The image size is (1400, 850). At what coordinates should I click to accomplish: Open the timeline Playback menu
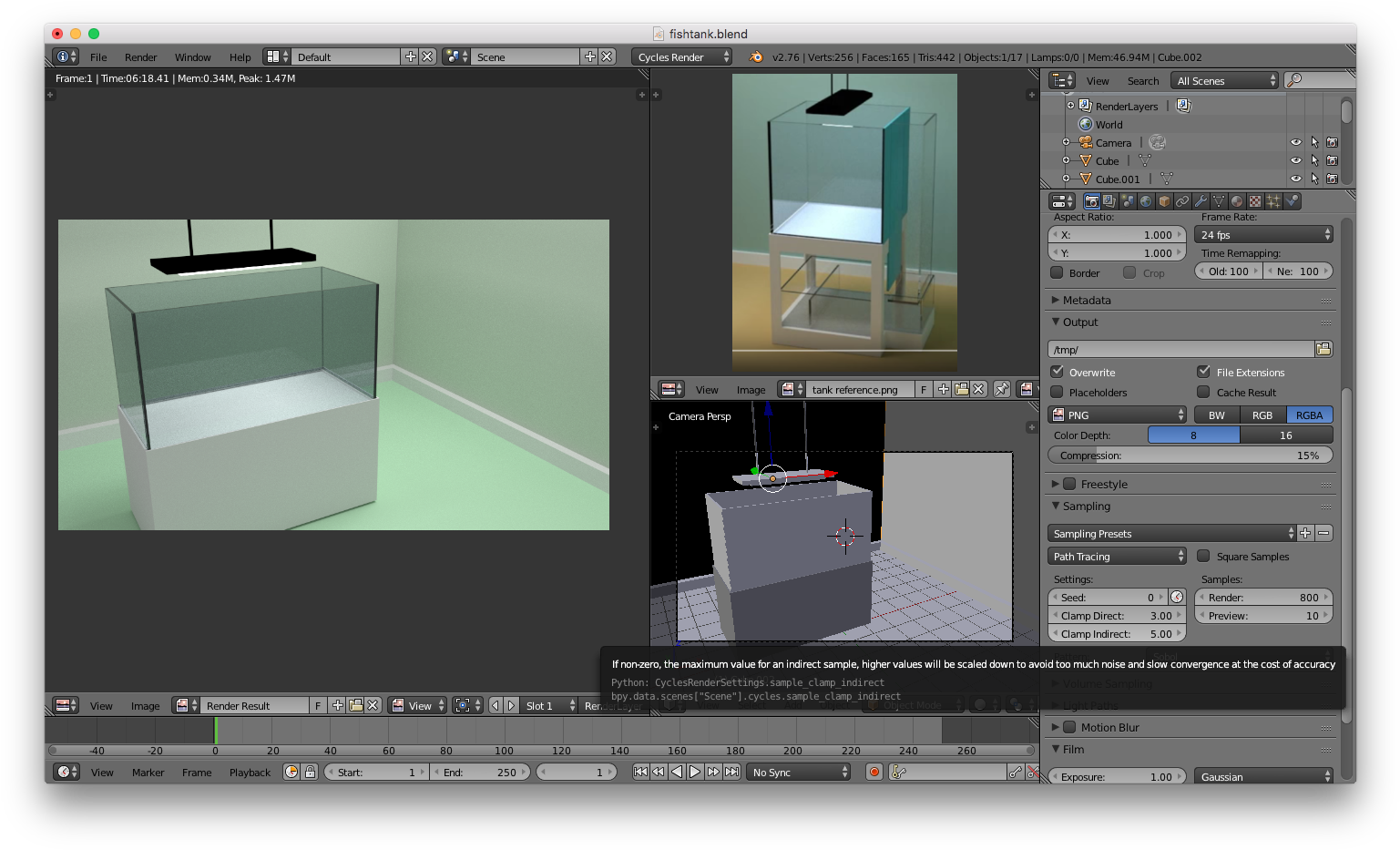[250, 773]
